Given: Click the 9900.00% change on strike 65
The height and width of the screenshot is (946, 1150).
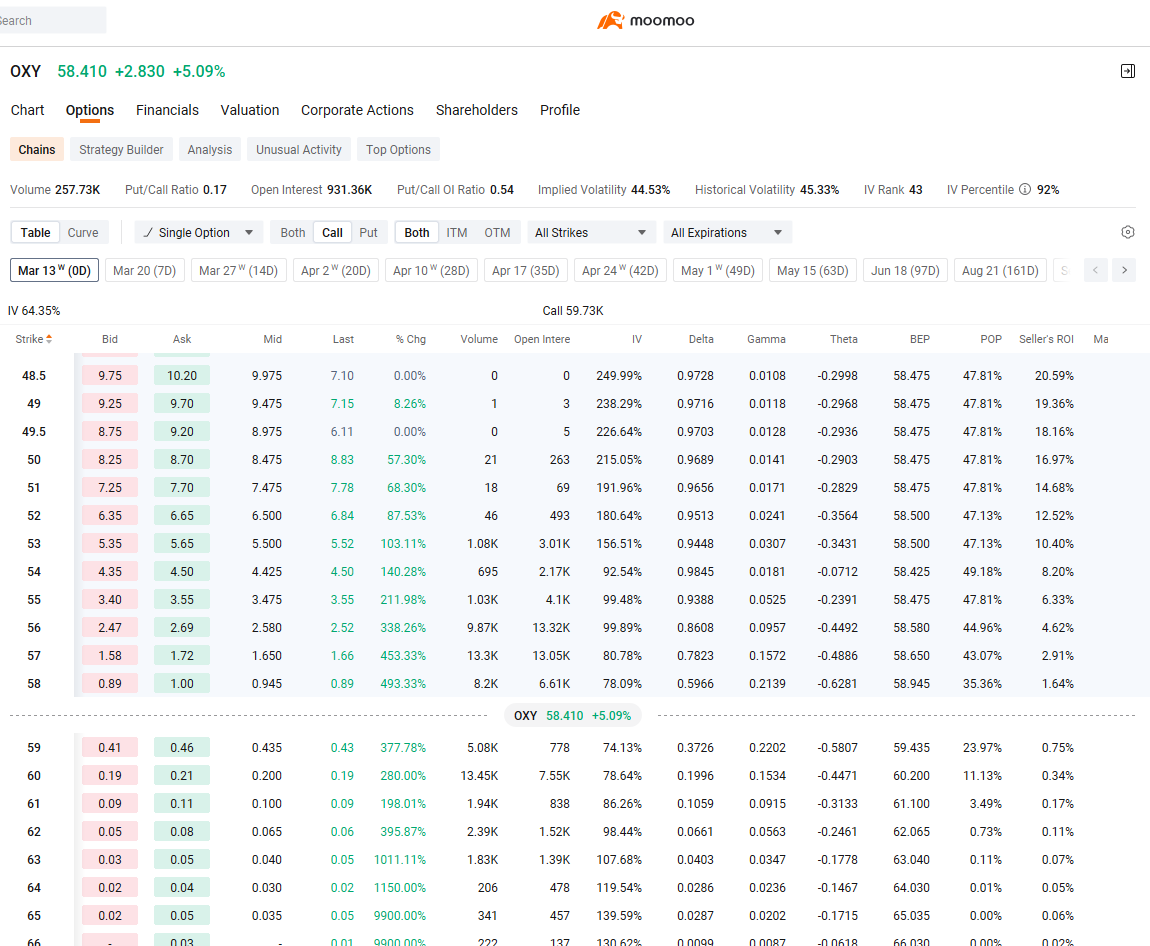Looking at the screenshot, I should click(400, 915).
